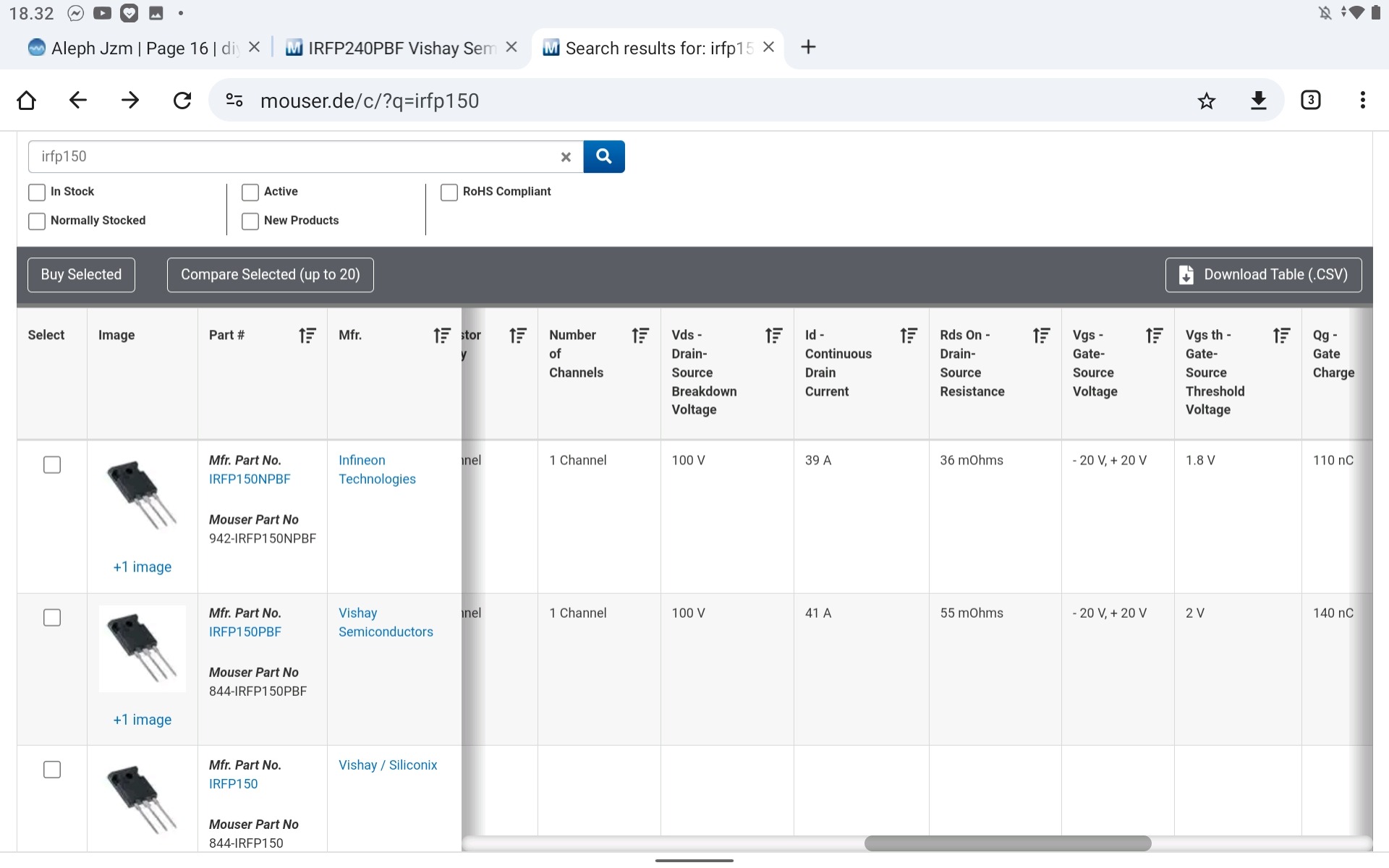Click the download icon in browser toolbar
The height and width of the screenshot is (868, 1389).
1259,101
